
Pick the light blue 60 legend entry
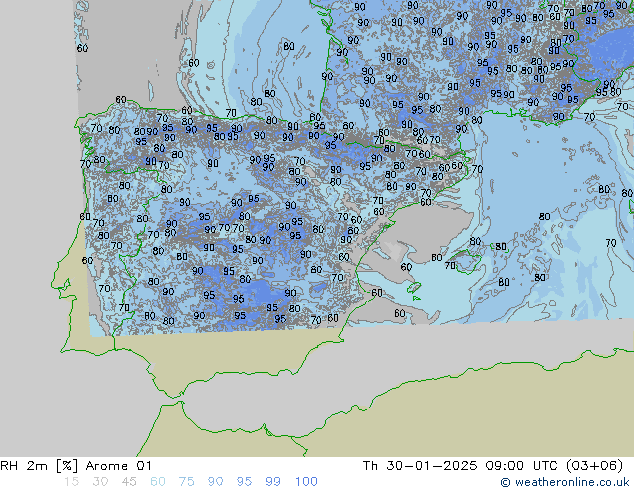pyautogui.click(x=158, y=482)
